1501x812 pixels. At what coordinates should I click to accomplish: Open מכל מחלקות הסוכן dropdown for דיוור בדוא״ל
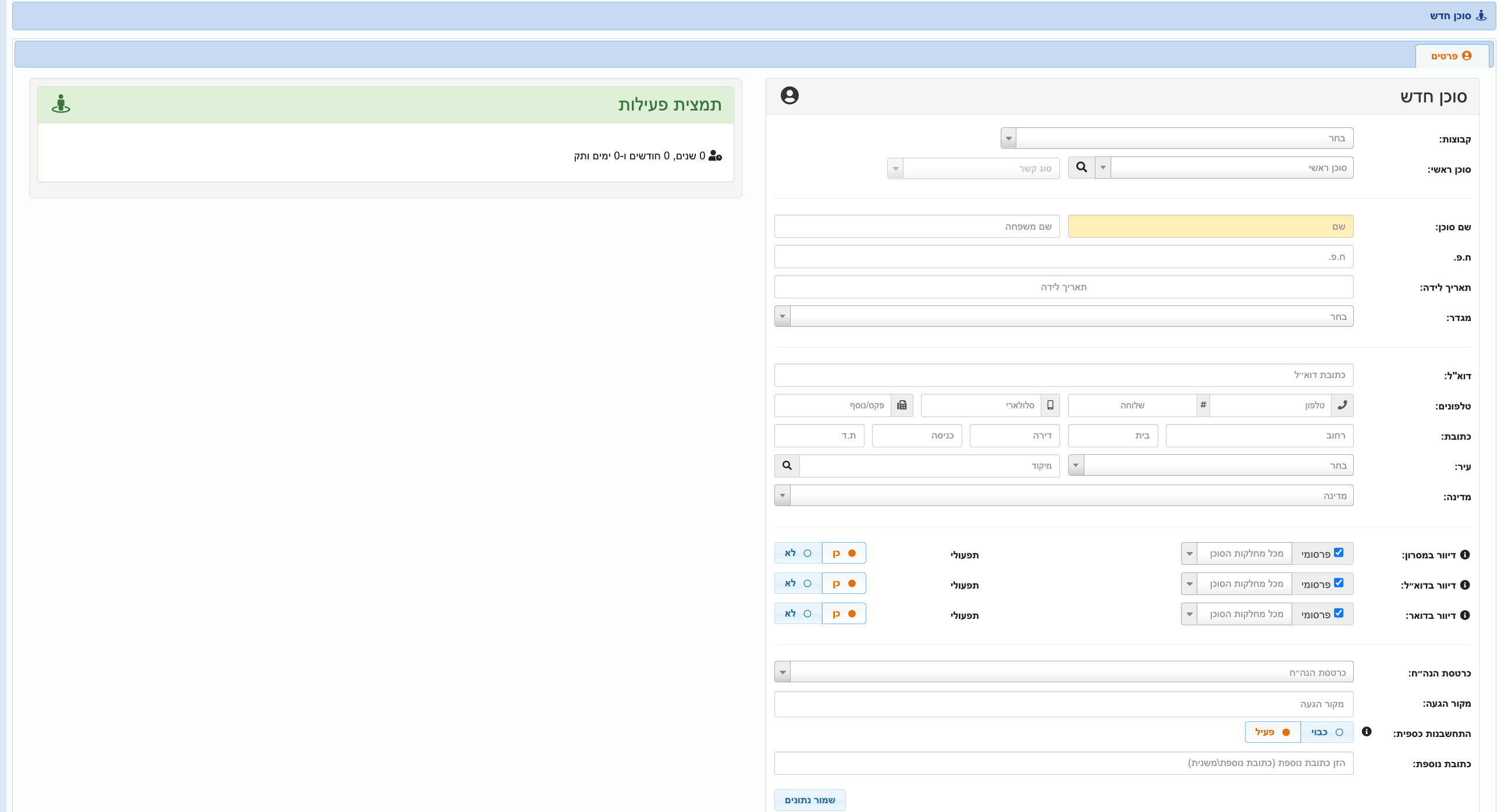coord(1236,584)
